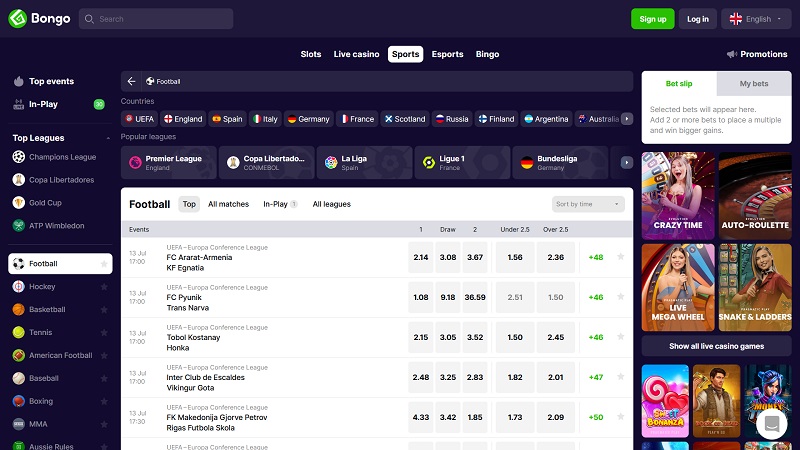This screenshot has height=450, width=800.
Task: Expand +47 markets for Inter Club de Escaldes
Action: point(596,377)
